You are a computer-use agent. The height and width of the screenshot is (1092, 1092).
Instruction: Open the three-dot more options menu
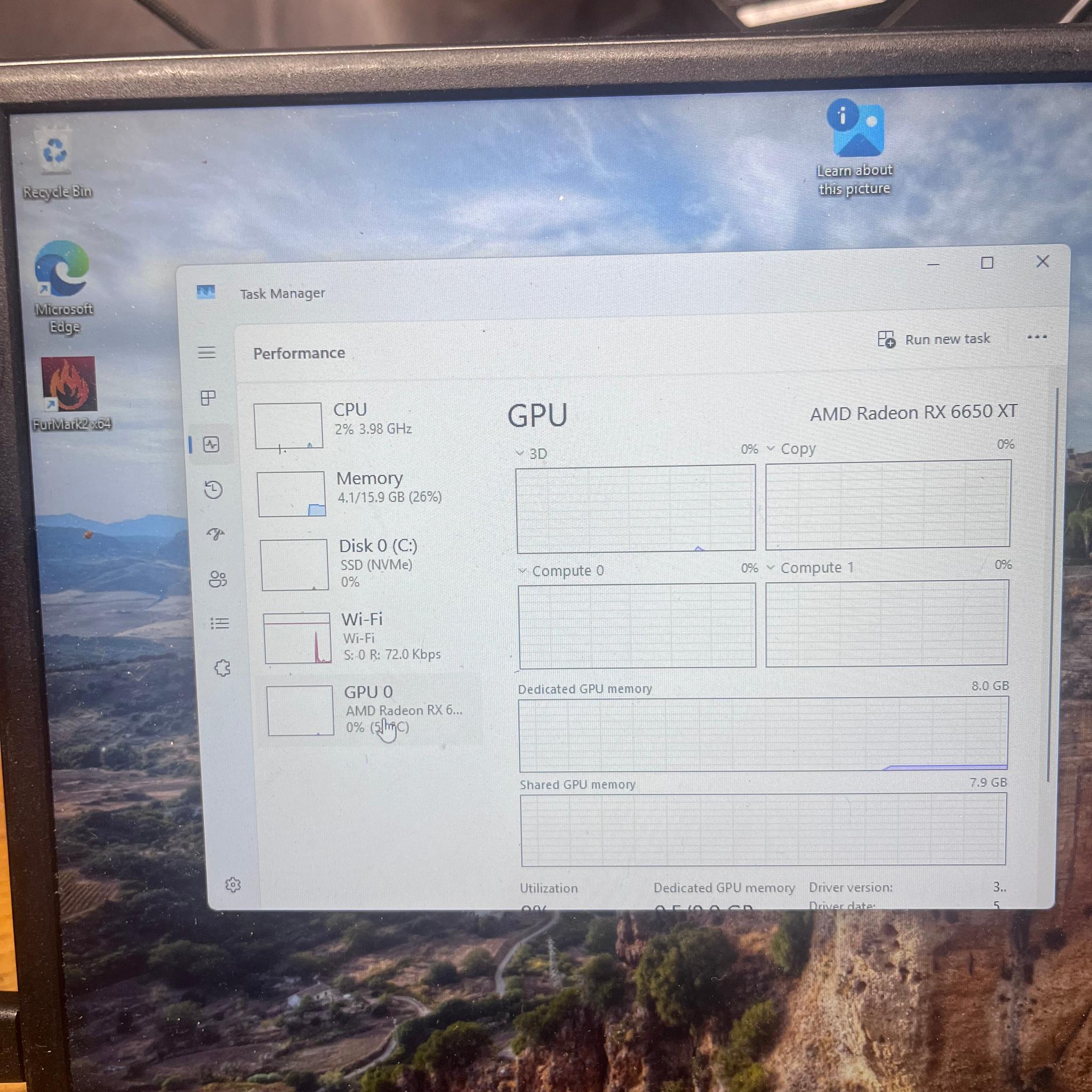point(1037,337)
